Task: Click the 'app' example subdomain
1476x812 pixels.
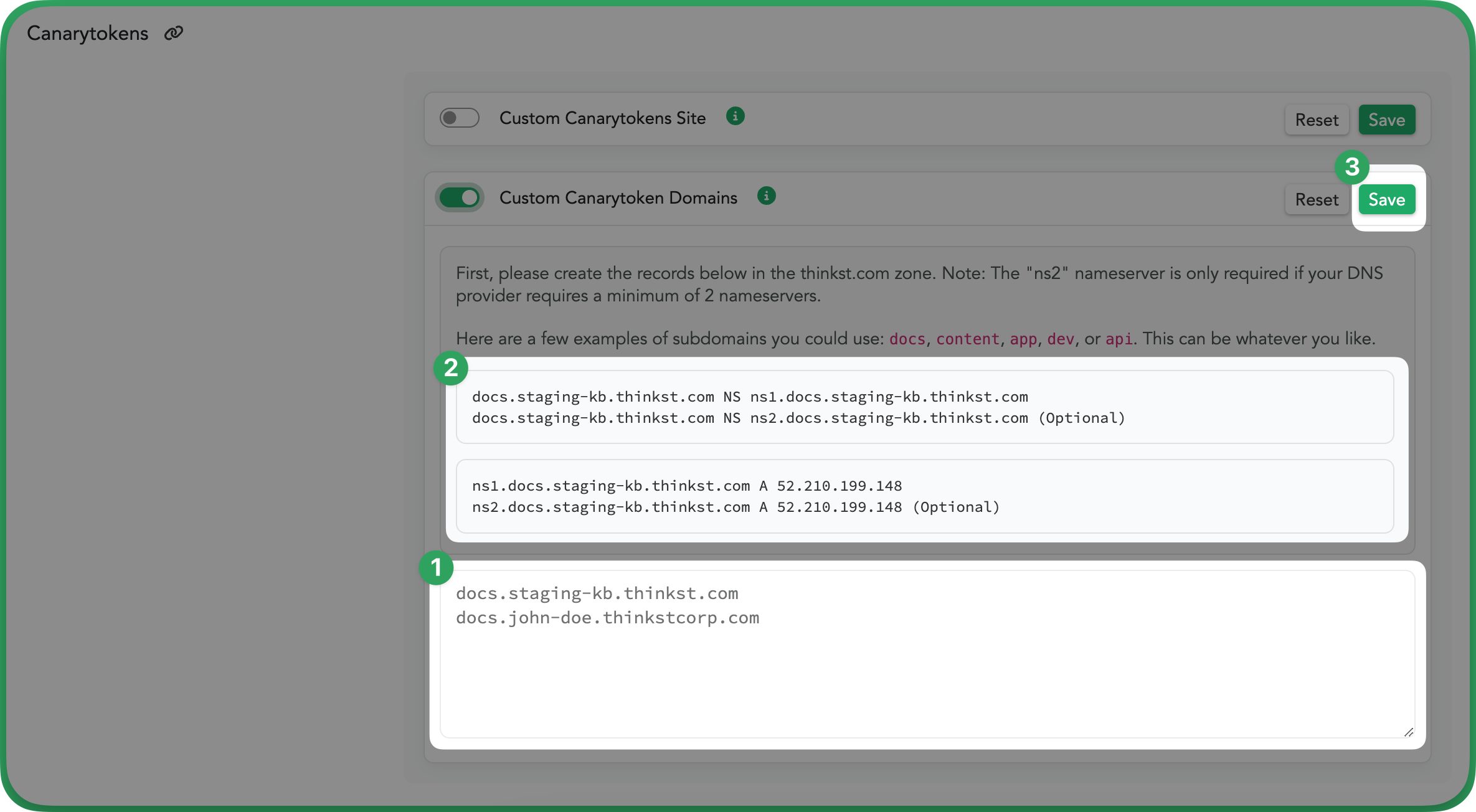Action: point(1023,339)
